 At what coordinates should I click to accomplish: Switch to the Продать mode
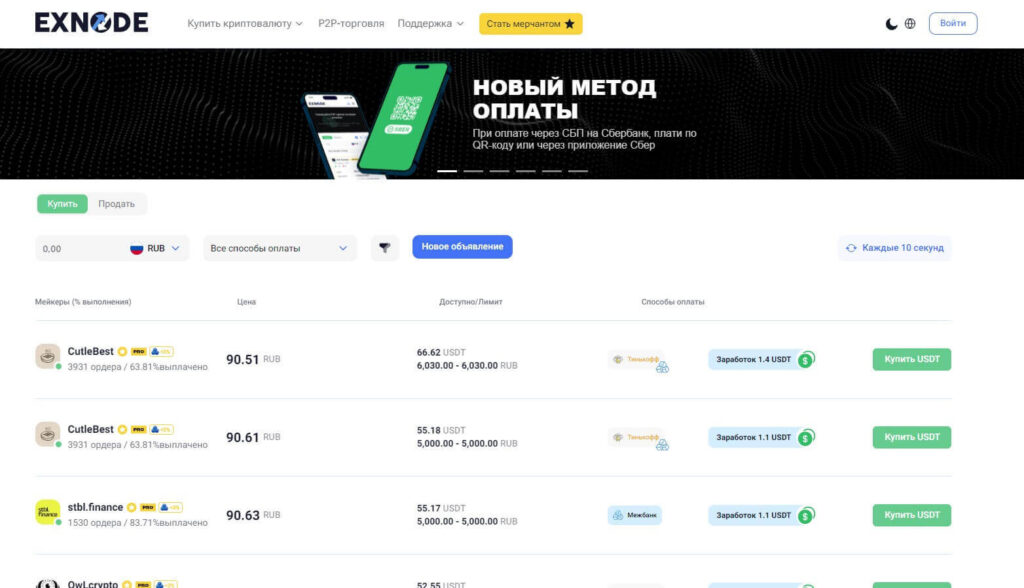[117, 203]
